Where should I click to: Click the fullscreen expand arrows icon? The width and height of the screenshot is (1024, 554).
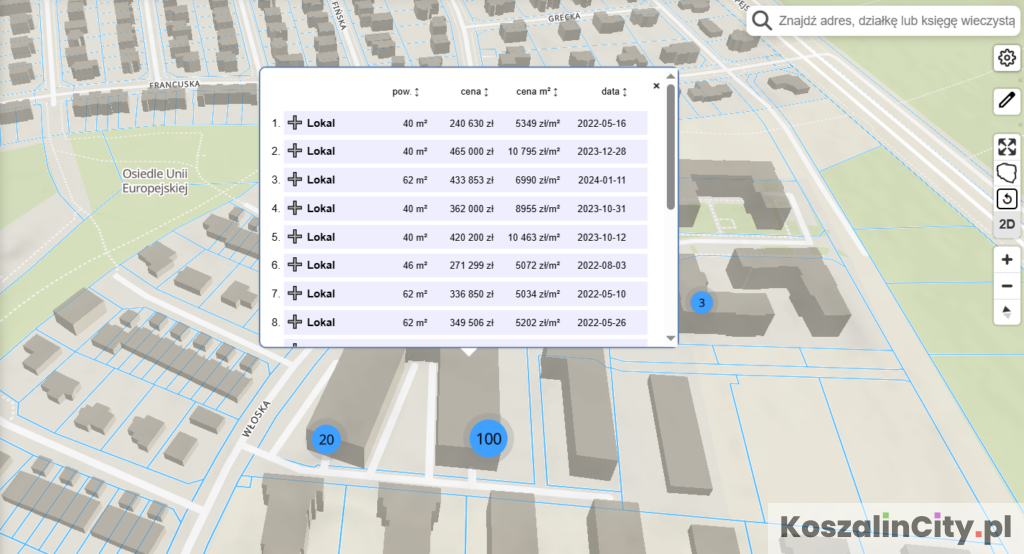coord(1006,147)
